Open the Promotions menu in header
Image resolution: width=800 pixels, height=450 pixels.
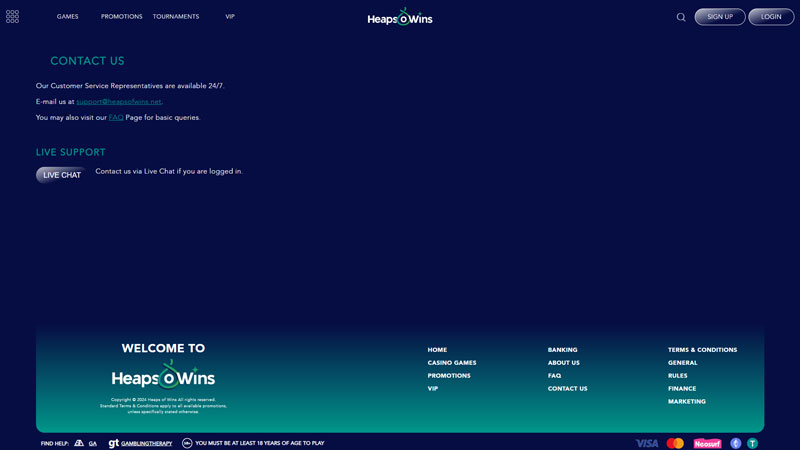click(x=121, y=17)
